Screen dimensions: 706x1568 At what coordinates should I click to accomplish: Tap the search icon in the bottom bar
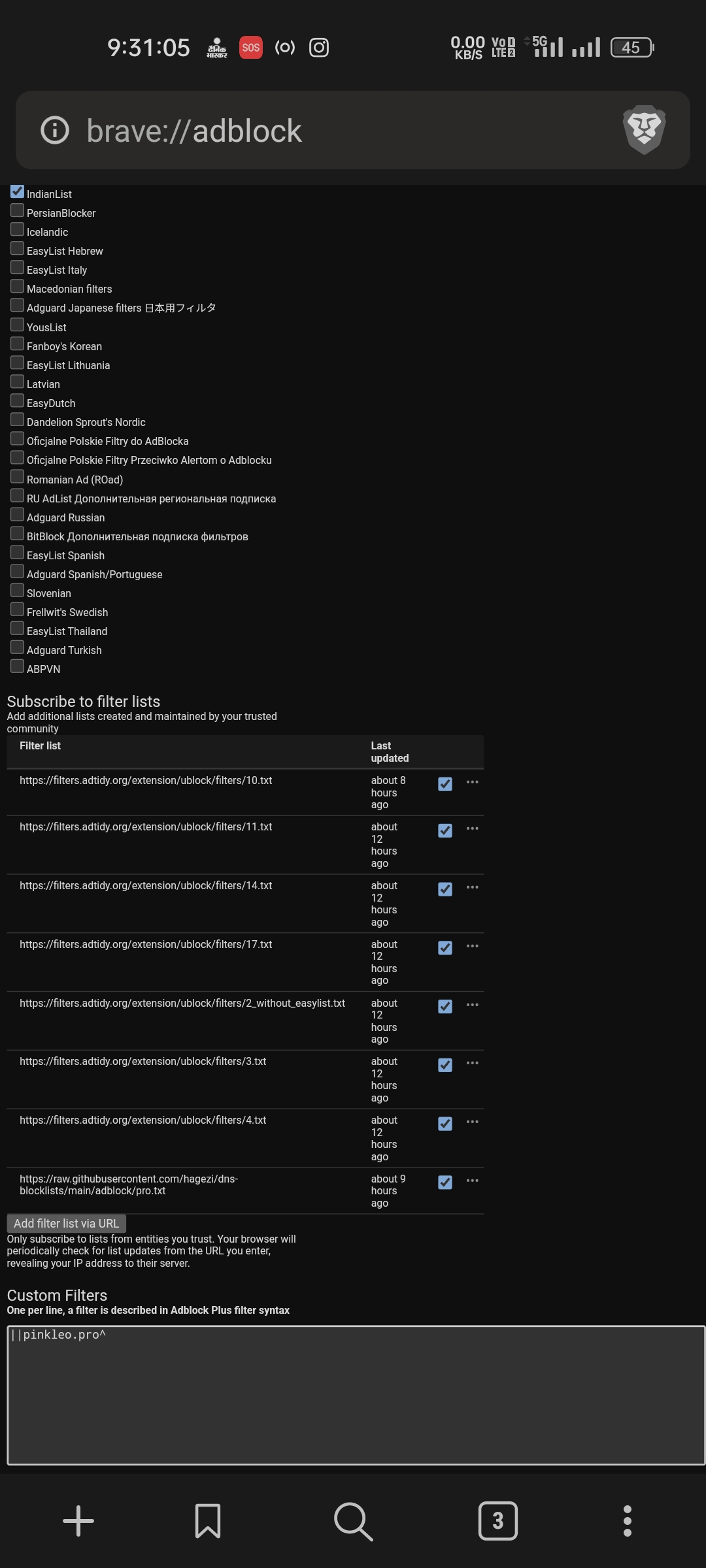tap(353, 1522)
